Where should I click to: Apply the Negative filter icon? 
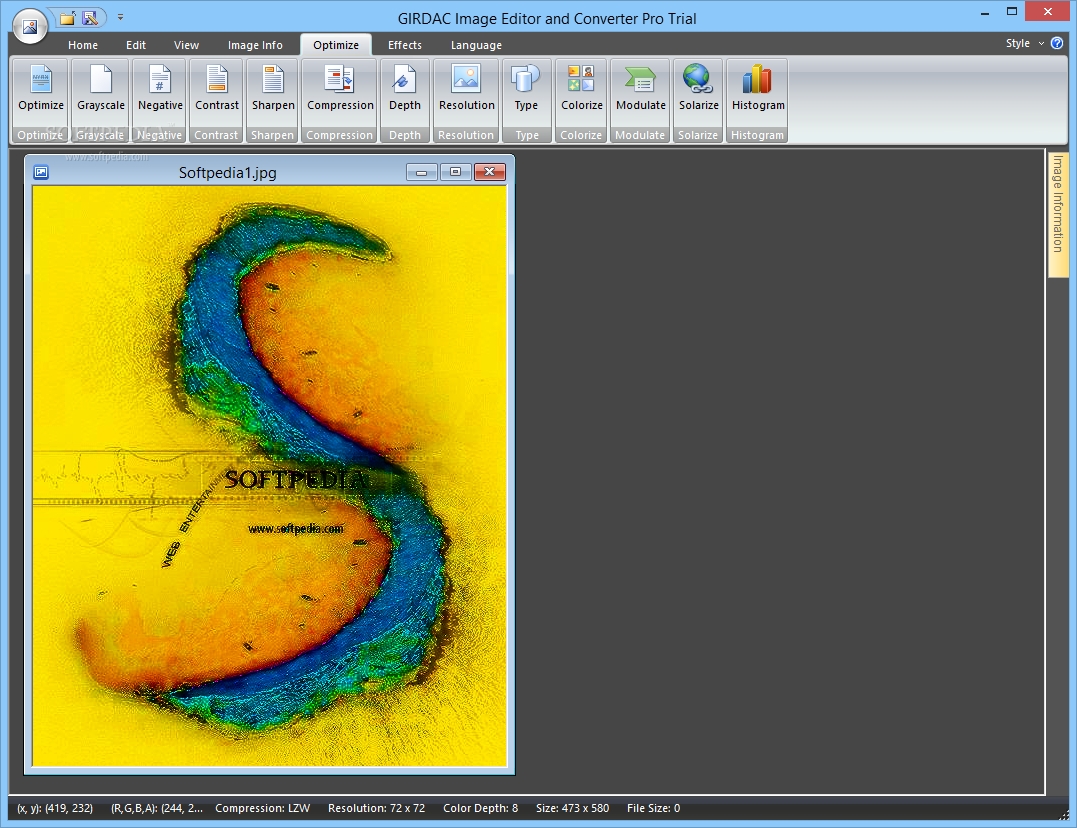click(x=159, y=88)
